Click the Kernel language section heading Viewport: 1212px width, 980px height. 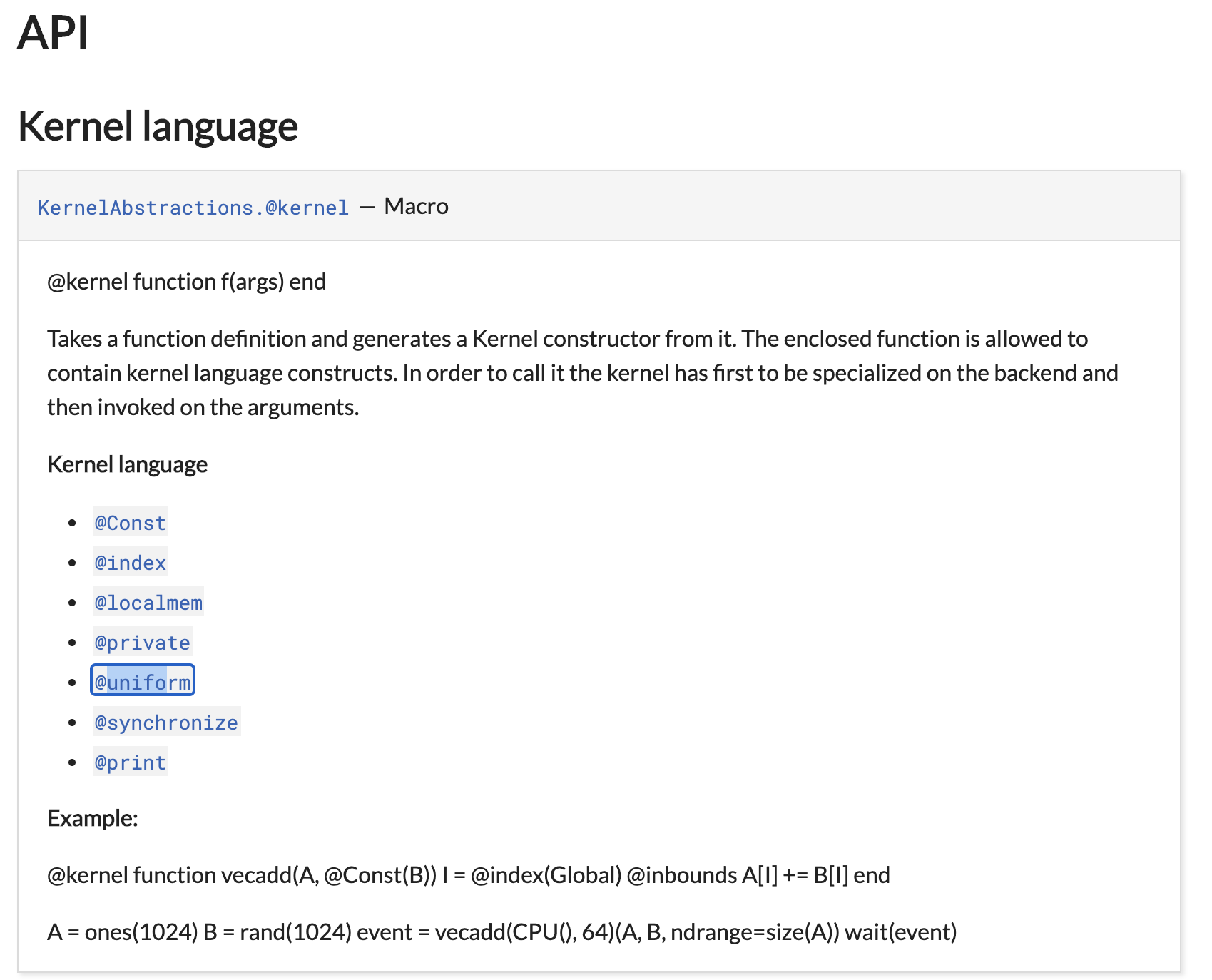(158, 126)
